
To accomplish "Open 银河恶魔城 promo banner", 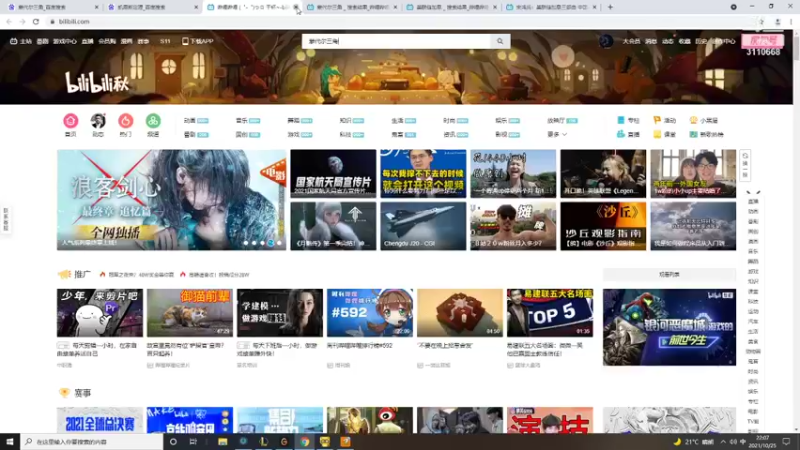I will click(x=669, y=327).
